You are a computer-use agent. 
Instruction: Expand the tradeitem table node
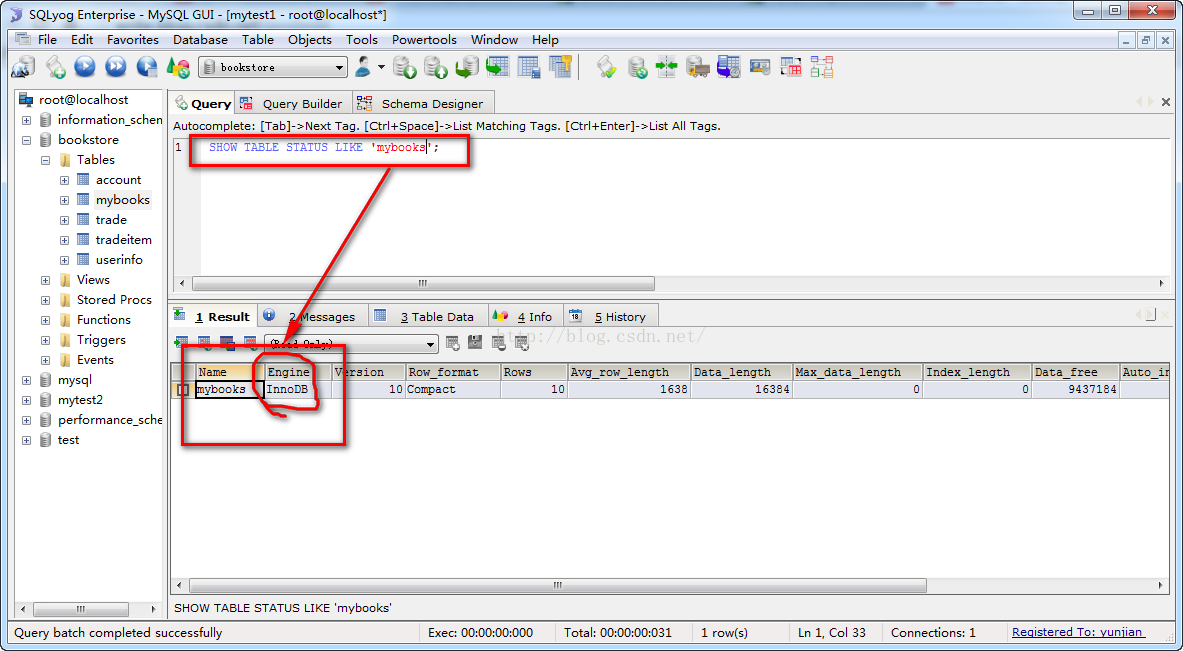64,240
